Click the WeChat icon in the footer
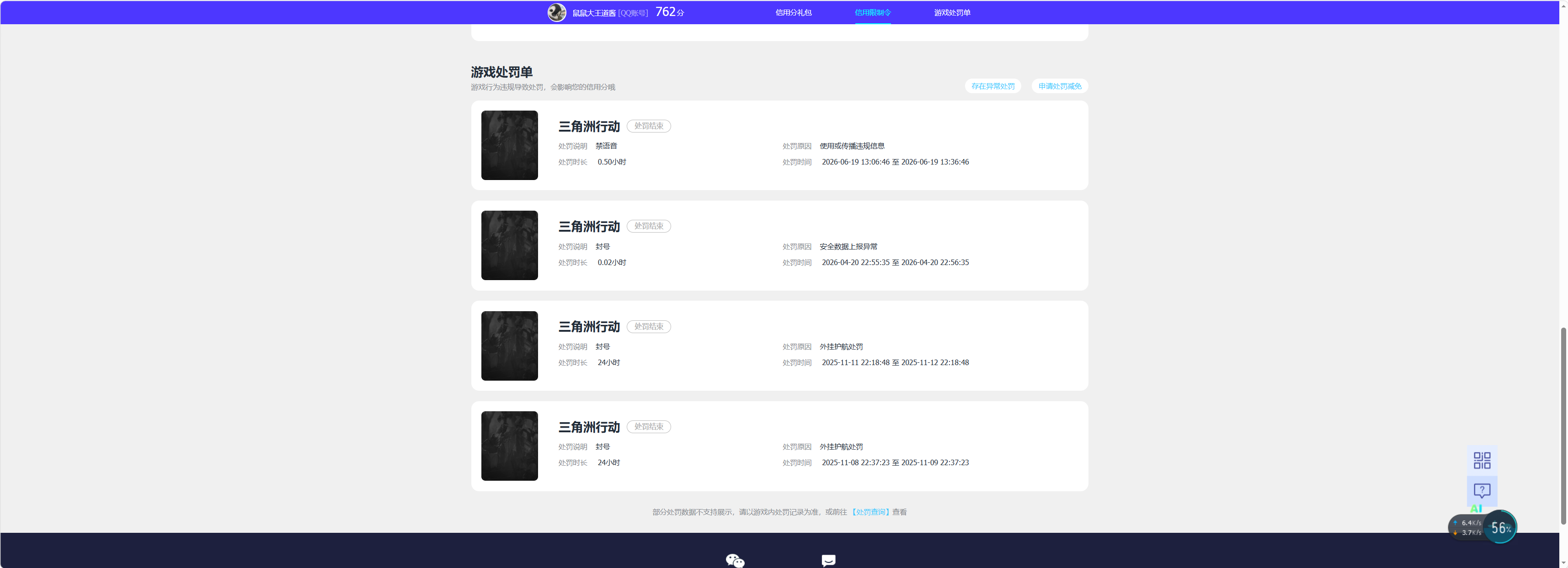The height and width of the screenshot is (568, 1568). [735, 560]
